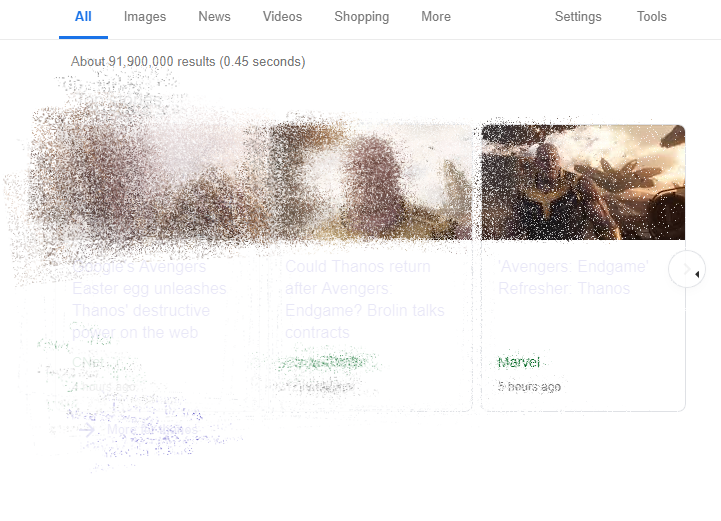This screenshot has width=721, height=521.
Task: Open the News results tab
Action: coord(214,17)
